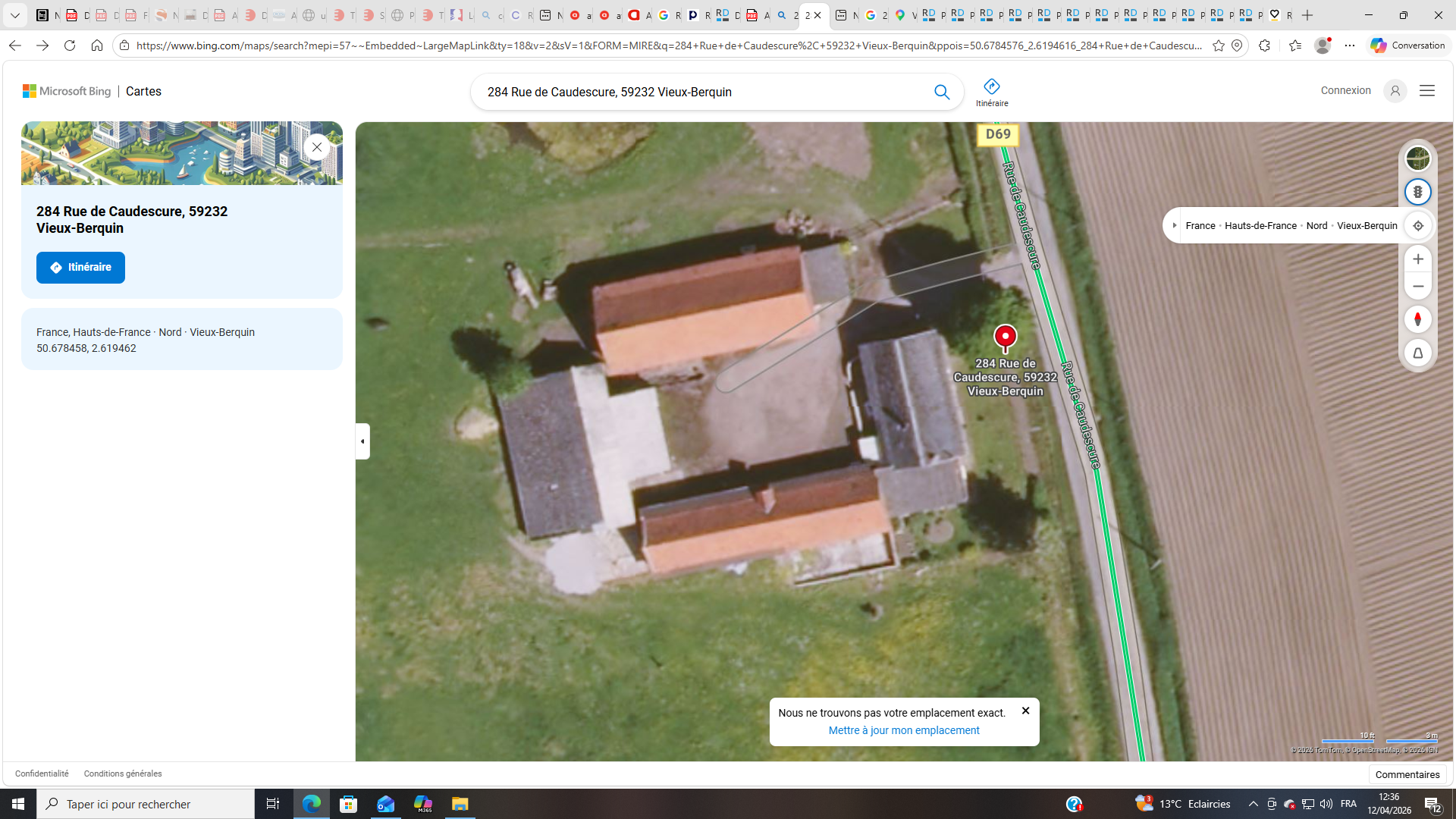Select Vieux-Berquin in the map breadcrumb
The width and height of the screenshot is (1456, 819).
point(1367,226)
